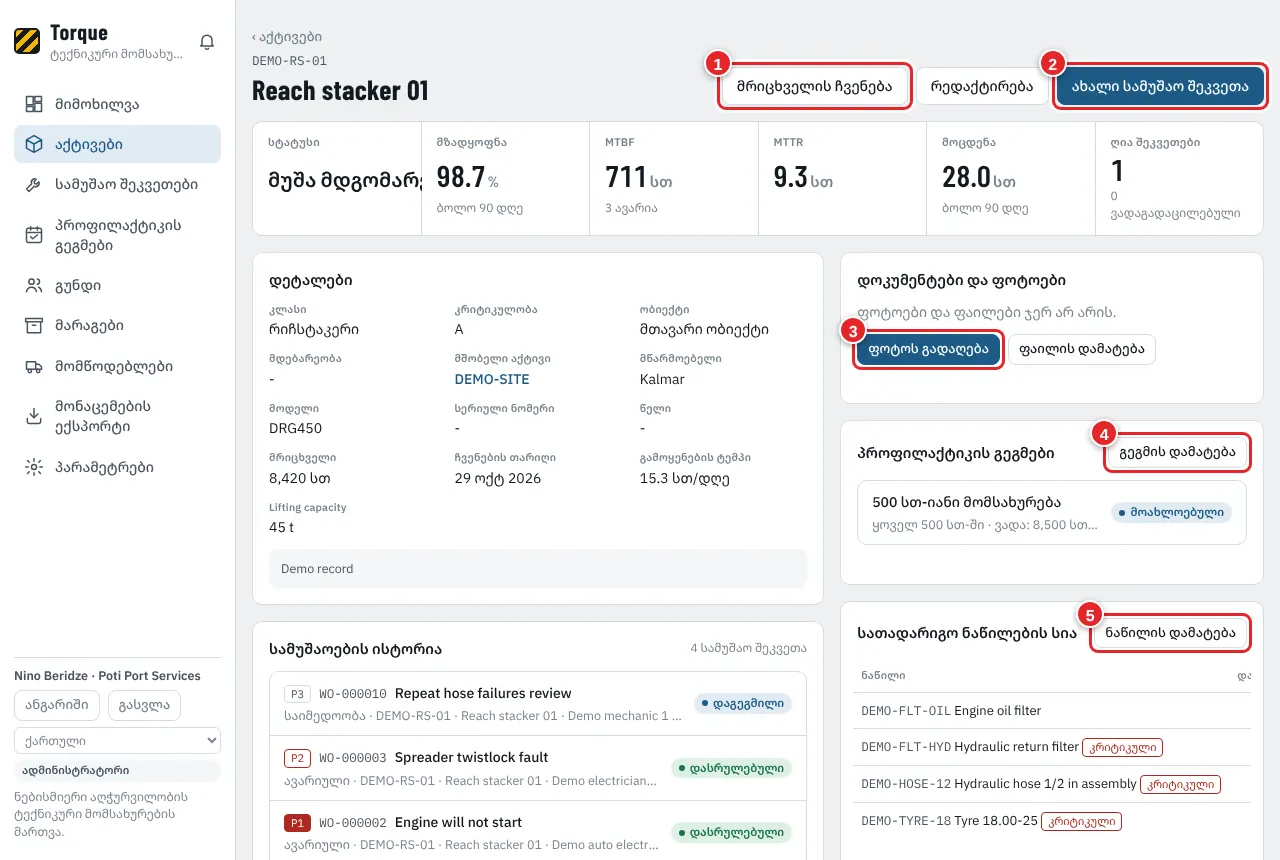Select the DEMO-FLT-HYD Hydraulic return filter row

tap(1054, 747)
